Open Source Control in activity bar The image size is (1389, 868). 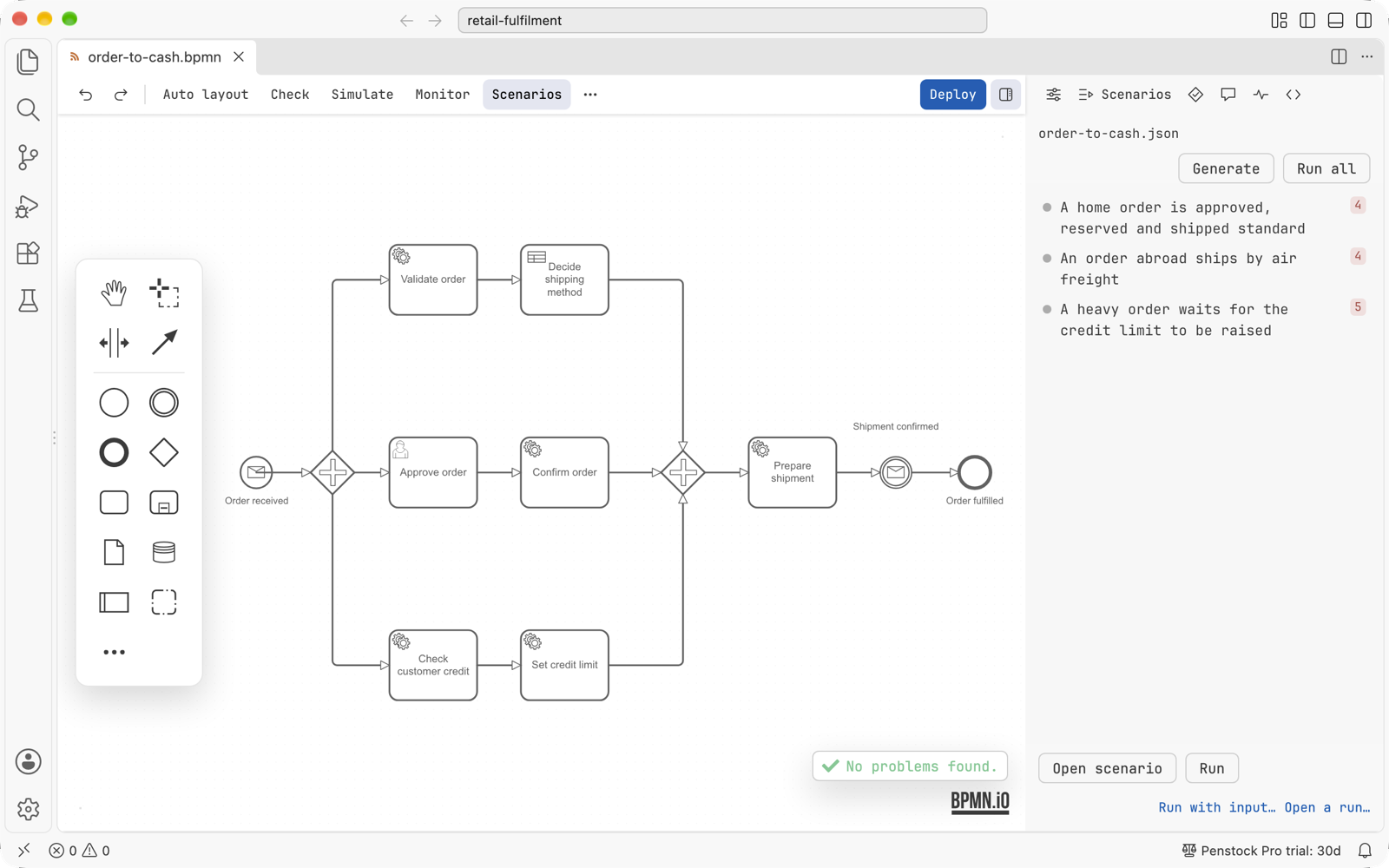click(28, 157)
